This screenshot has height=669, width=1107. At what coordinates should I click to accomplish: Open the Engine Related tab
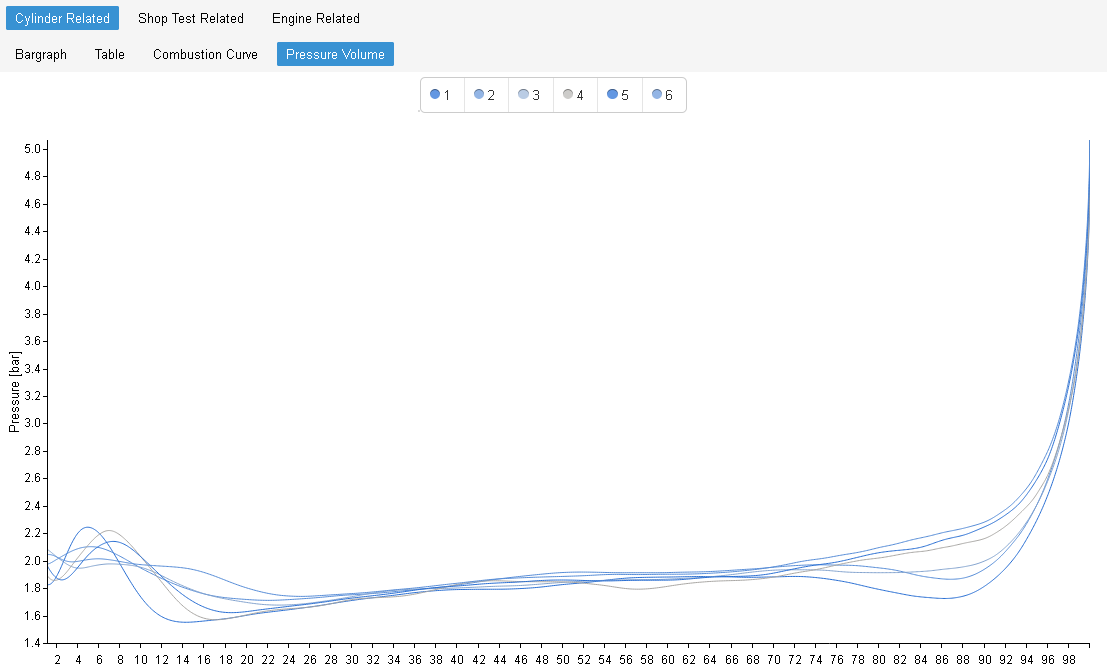tap(315, 18)
